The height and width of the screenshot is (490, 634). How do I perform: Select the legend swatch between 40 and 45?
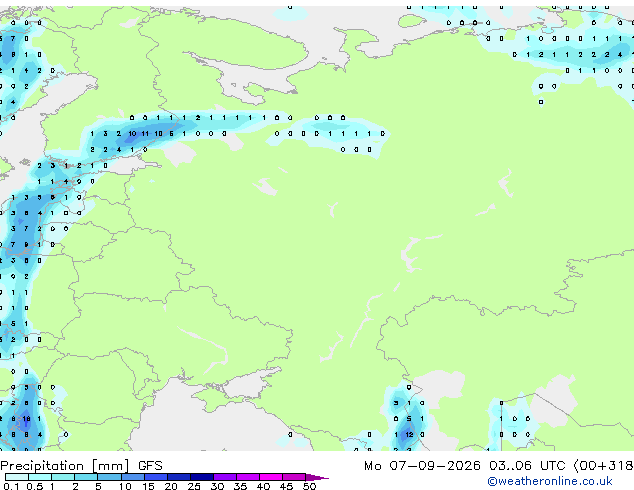click(271, 477)
